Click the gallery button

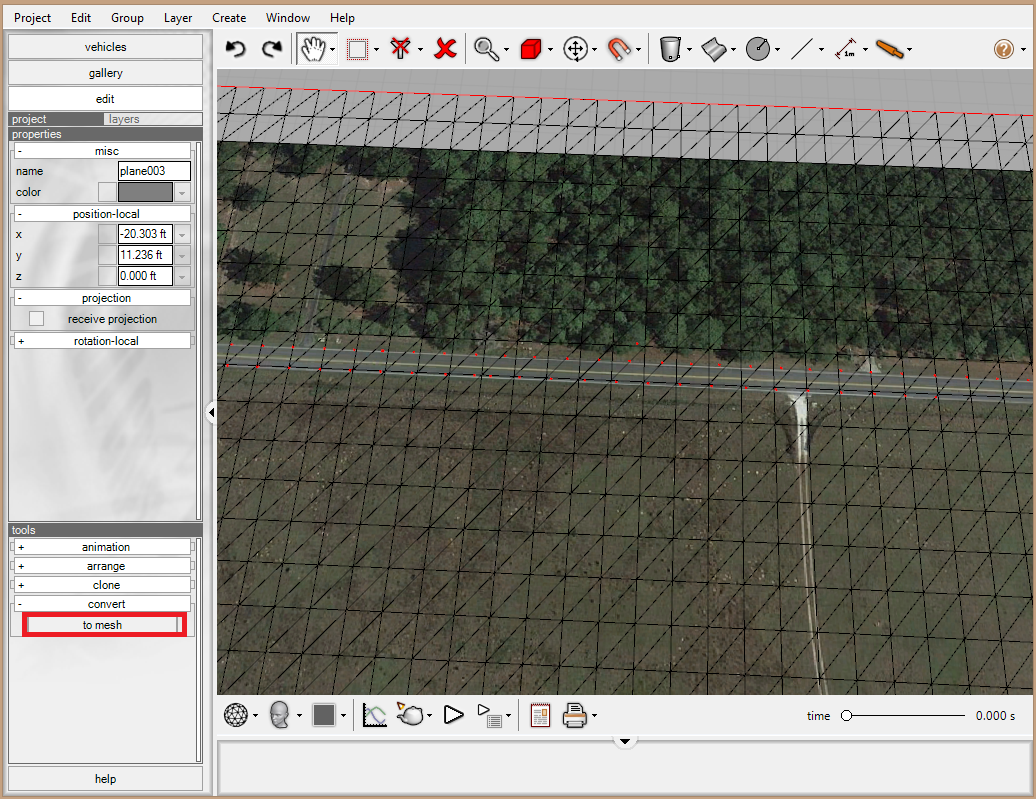pyautogui.click(x=106, y=73)
